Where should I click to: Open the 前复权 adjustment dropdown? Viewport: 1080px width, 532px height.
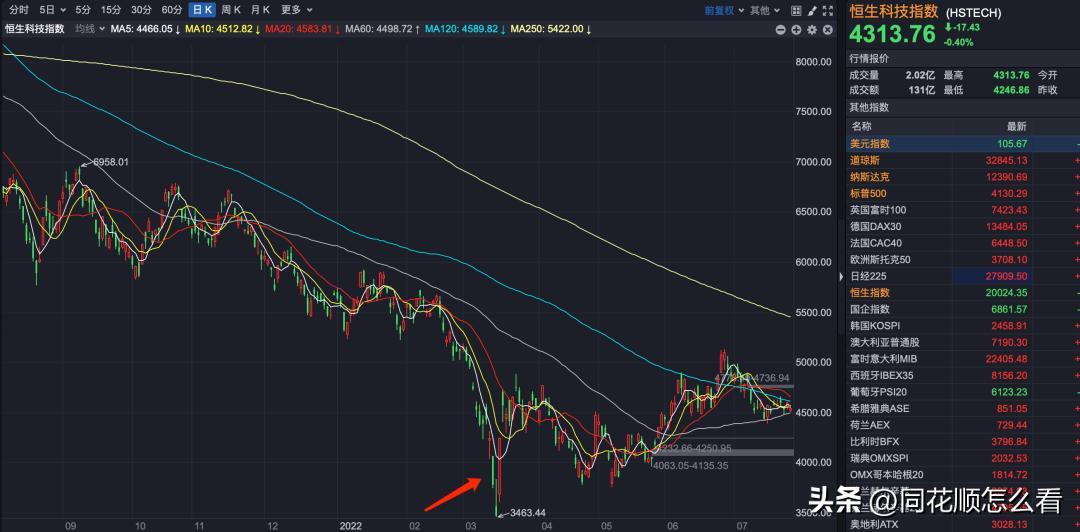click(724, 10)
